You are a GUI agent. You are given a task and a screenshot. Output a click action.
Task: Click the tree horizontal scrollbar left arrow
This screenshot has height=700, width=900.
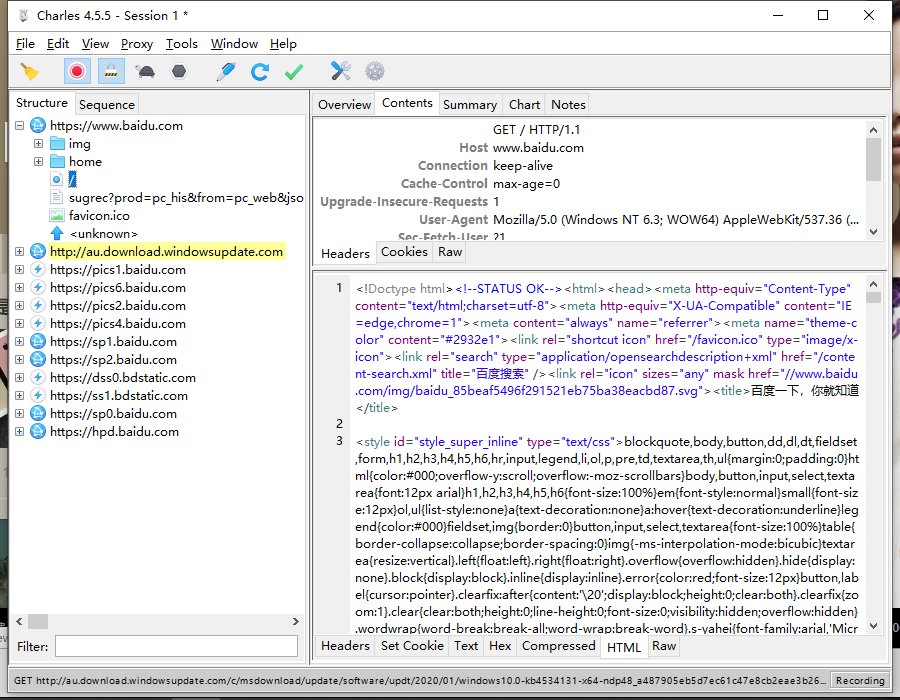pyautogui.click(x=20, y=621)
